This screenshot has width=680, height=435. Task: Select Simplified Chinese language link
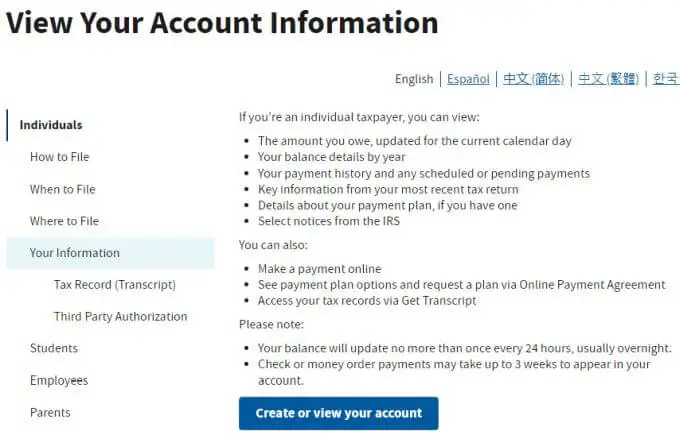click(533, 79)
